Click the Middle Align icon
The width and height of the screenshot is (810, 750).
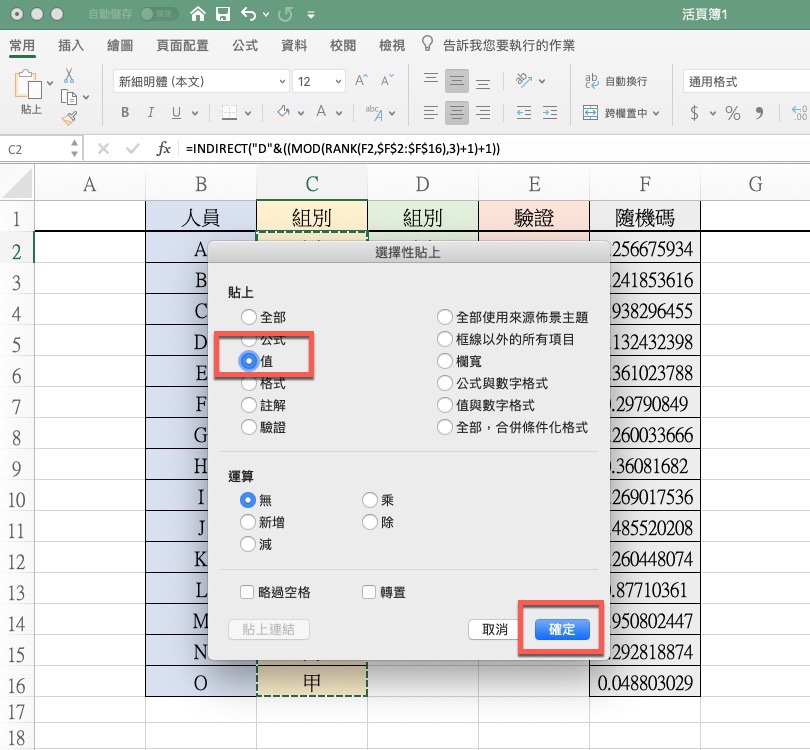457,81
